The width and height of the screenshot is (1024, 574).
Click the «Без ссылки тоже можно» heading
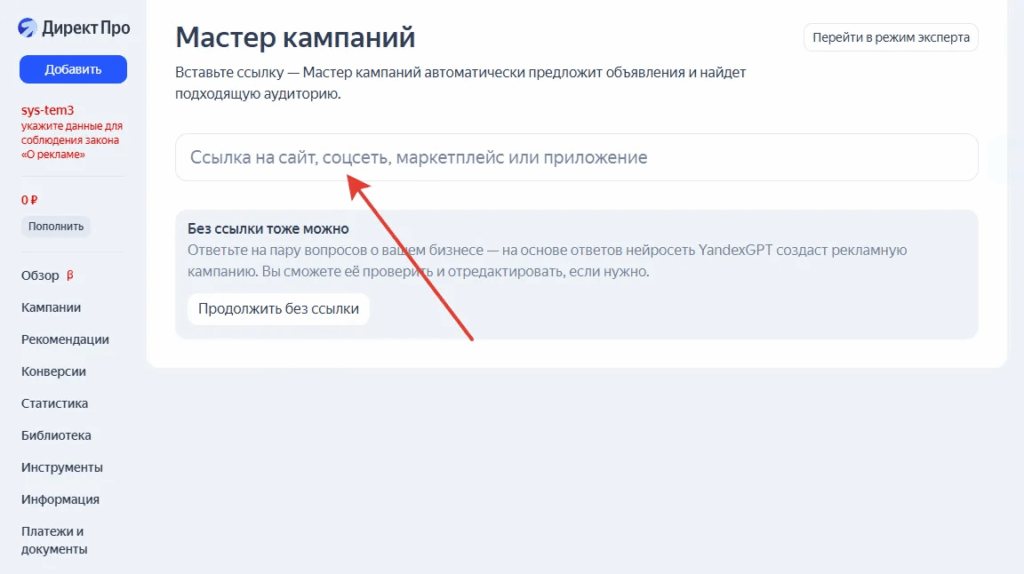[267, 228]
